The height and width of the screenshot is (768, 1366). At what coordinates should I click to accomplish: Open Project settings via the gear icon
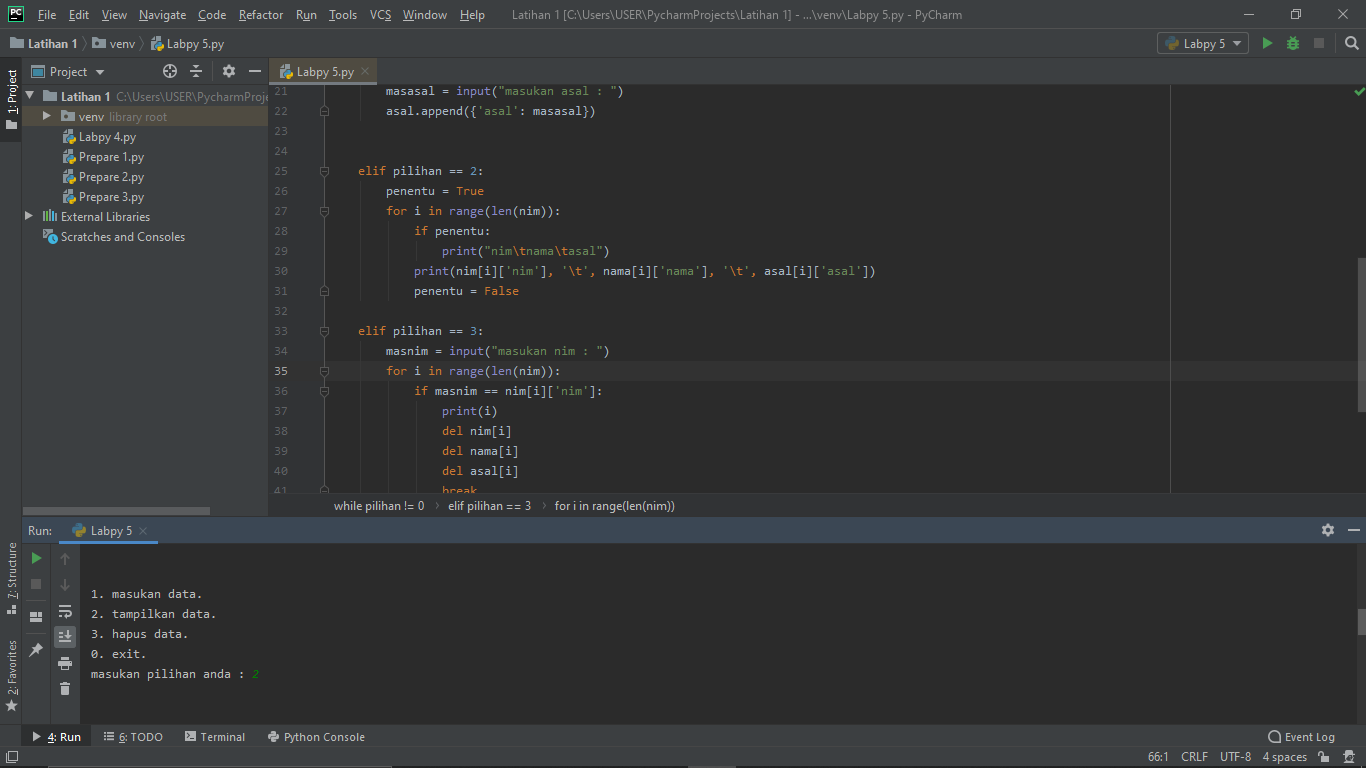tap(228, 71)
